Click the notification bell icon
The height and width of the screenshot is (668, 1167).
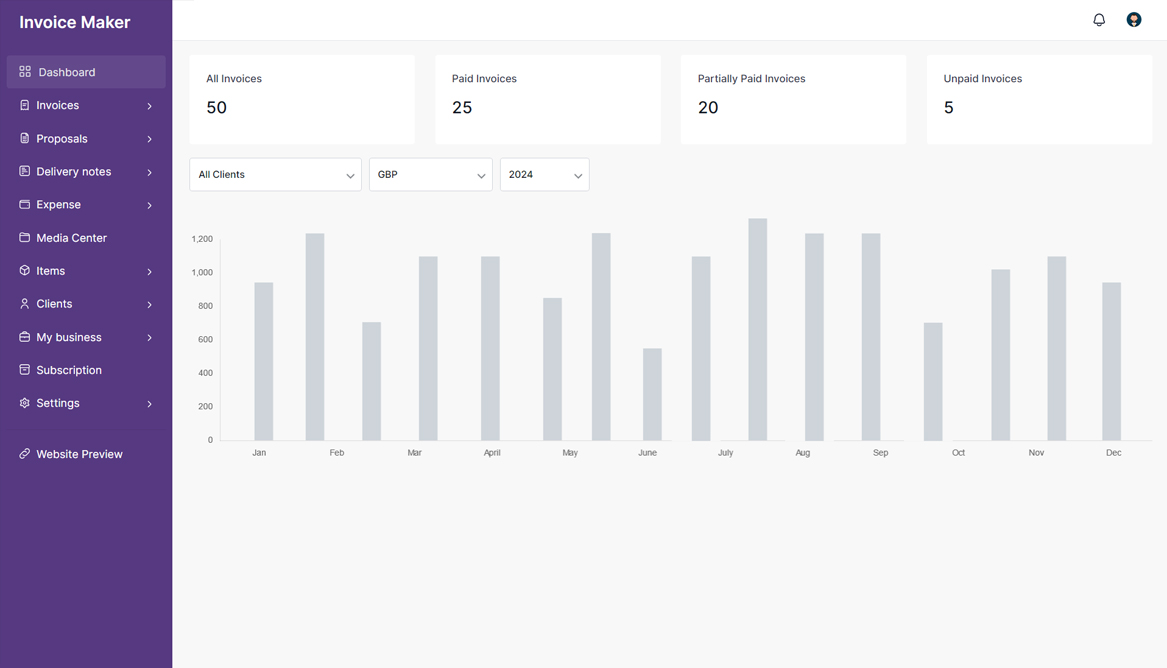pyautogui.click(x=1099, y=20)
